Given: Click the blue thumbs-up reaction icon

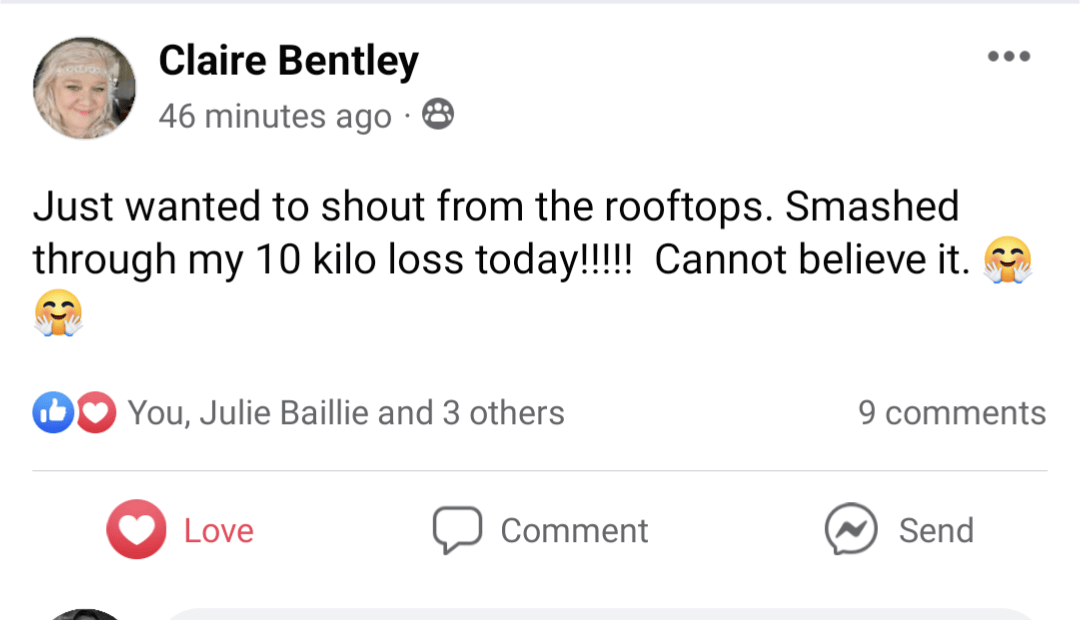Looking at the screenshot, I should (52, 413).
